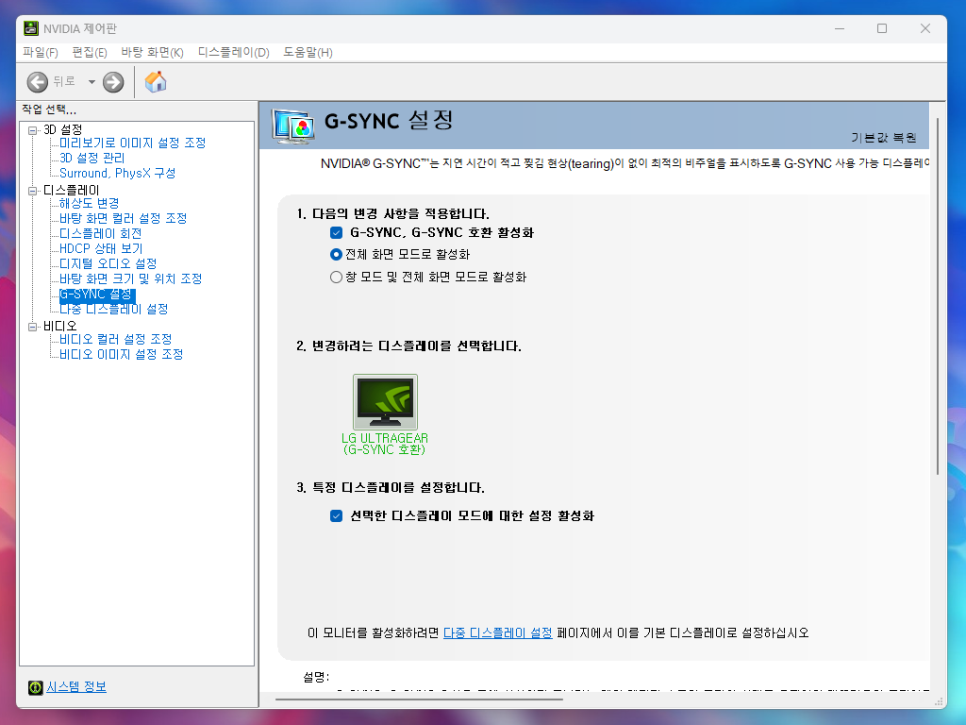Open HDCP 상태 보기 page
The height and width of the screenshot is (725, 966).
click(100, 249)
